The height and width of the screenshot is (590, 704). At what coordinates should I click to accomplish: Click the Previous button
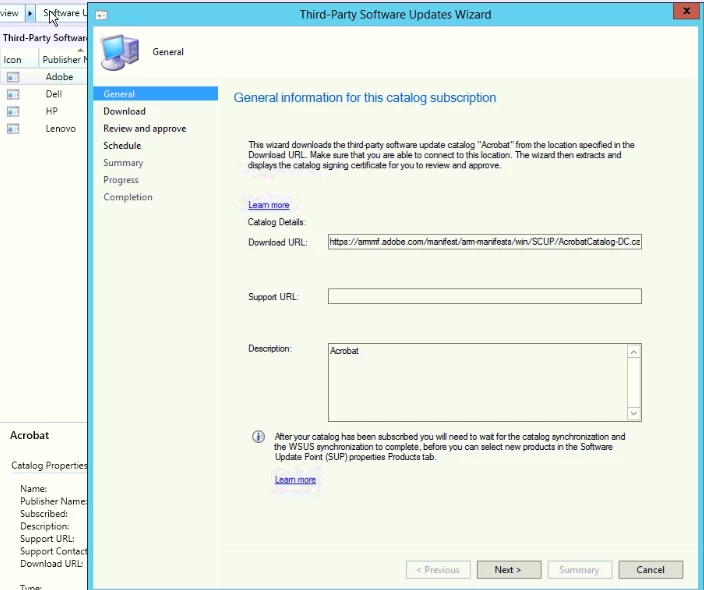coord(438,570)
